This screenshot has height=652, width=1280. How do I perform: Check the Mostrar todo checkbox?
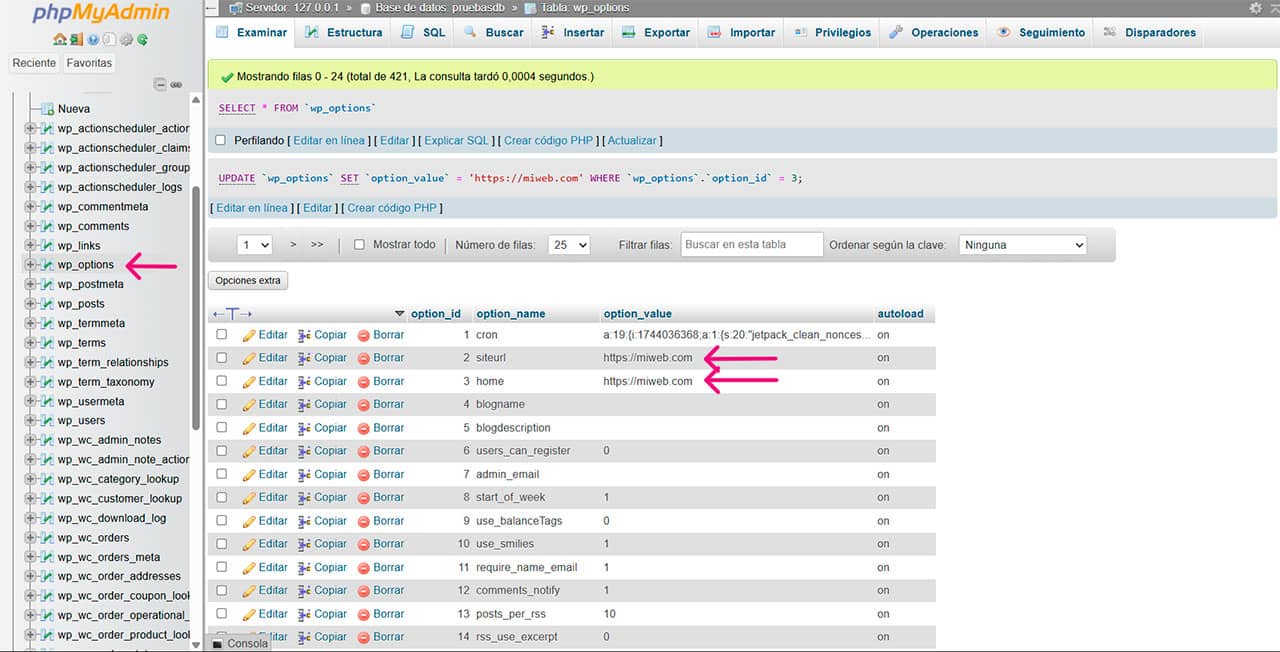tap(360, 245)
